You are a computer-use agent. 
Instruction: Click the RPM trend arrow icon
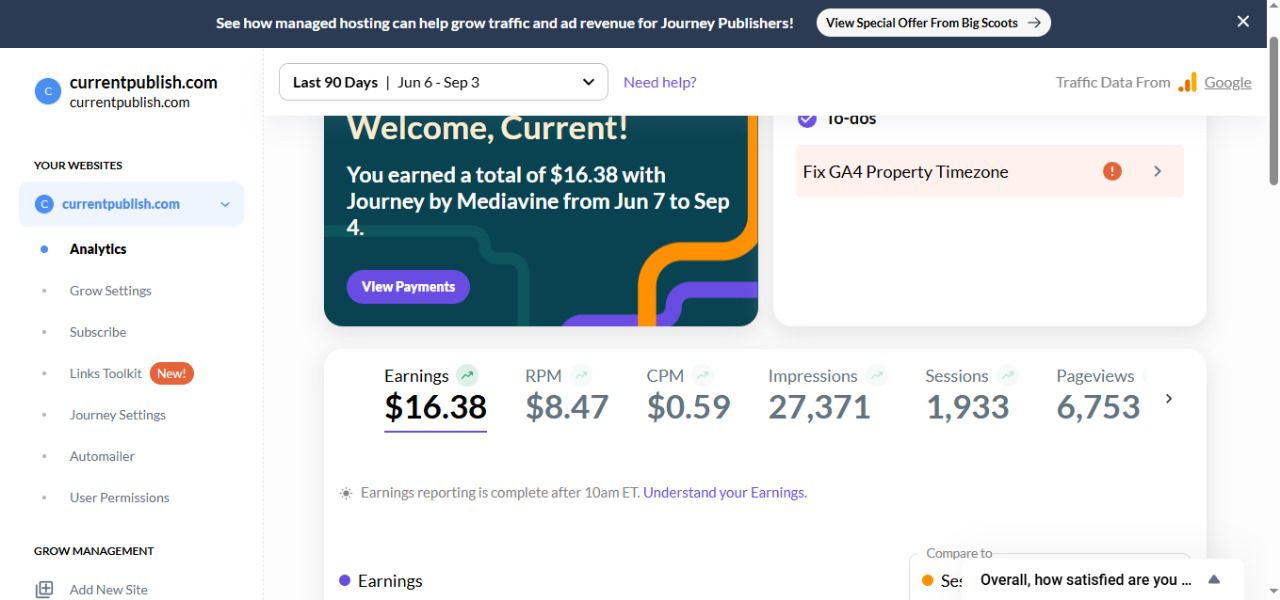click(581, 376)
